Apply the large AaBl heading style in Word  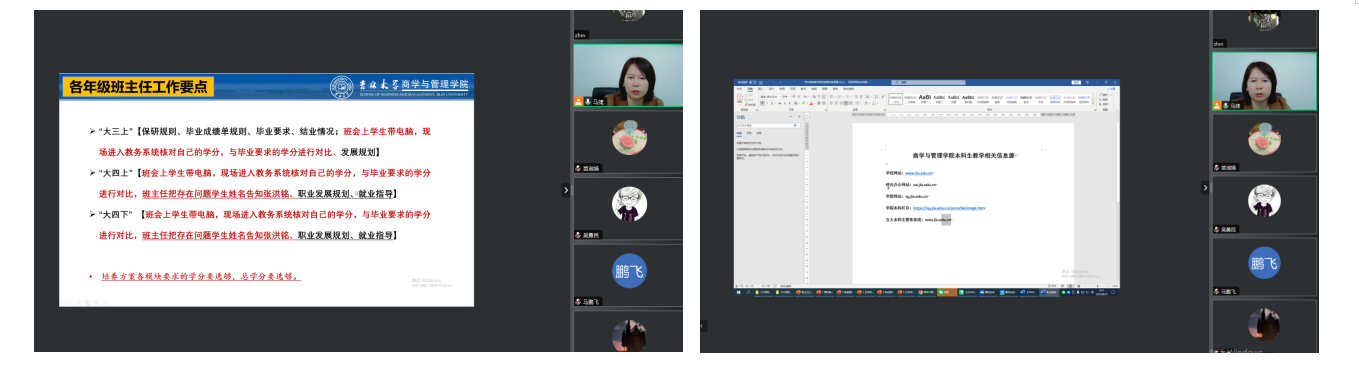pyautogui.click(x=925, y=98)
